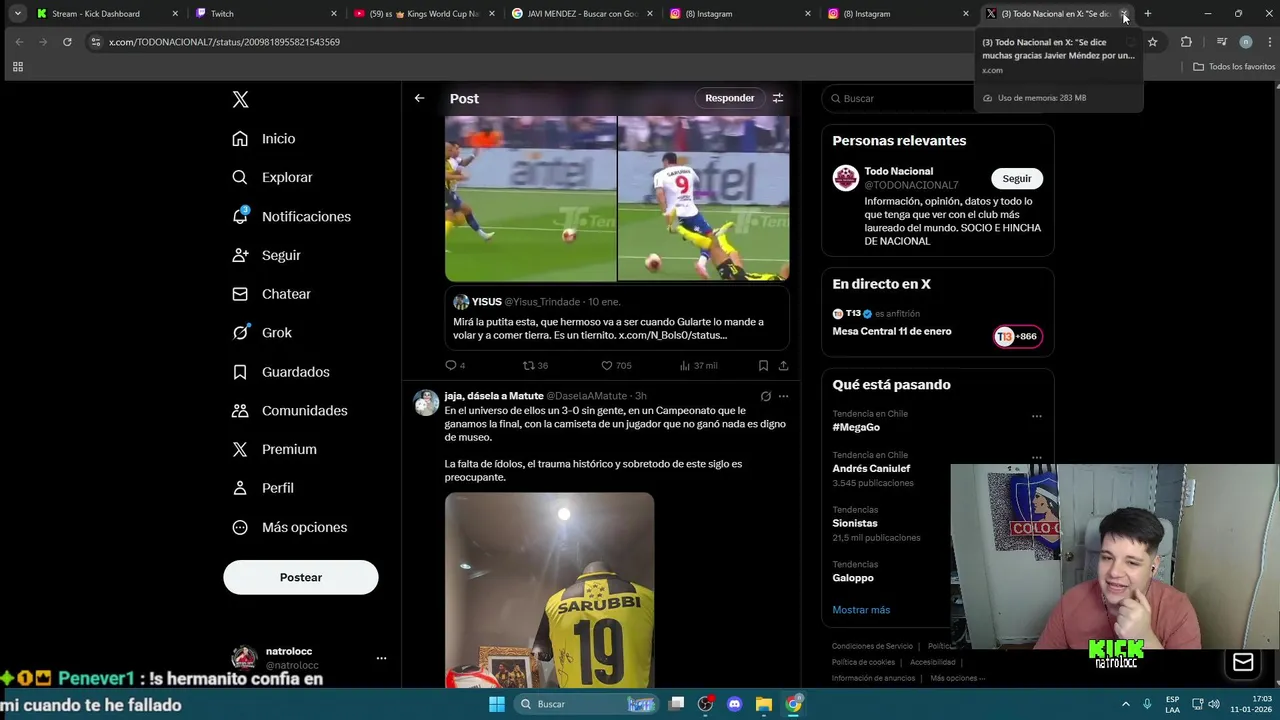The width and height of the screenshot is (1280, 720).
Task: Open Más opciones in sidebar
Action: click(x=289, y=527)
